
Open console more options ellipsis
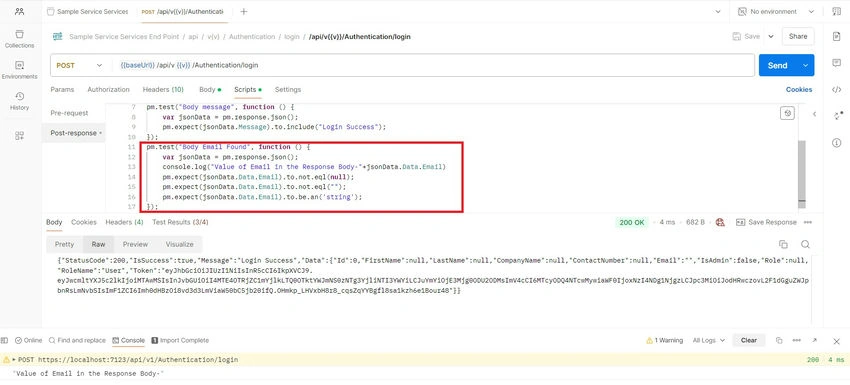coord(796,341)
